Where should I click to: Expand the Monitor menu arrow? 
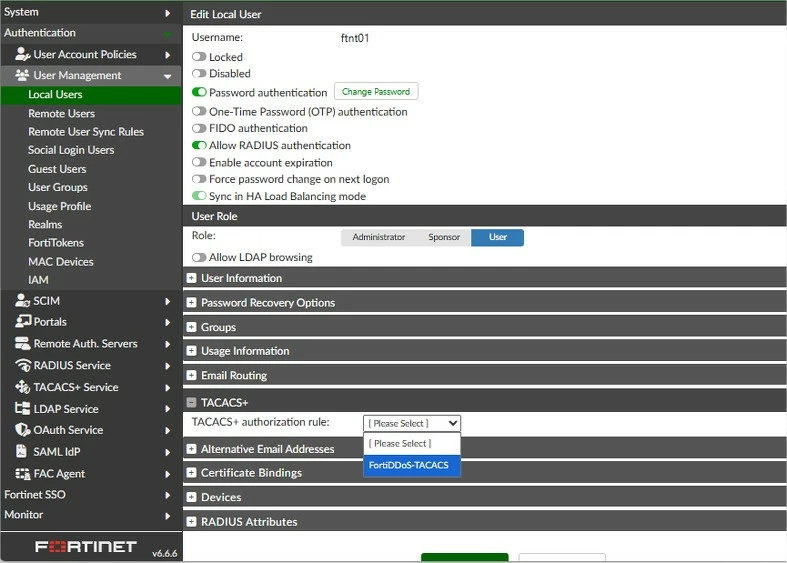pos(168,516)
